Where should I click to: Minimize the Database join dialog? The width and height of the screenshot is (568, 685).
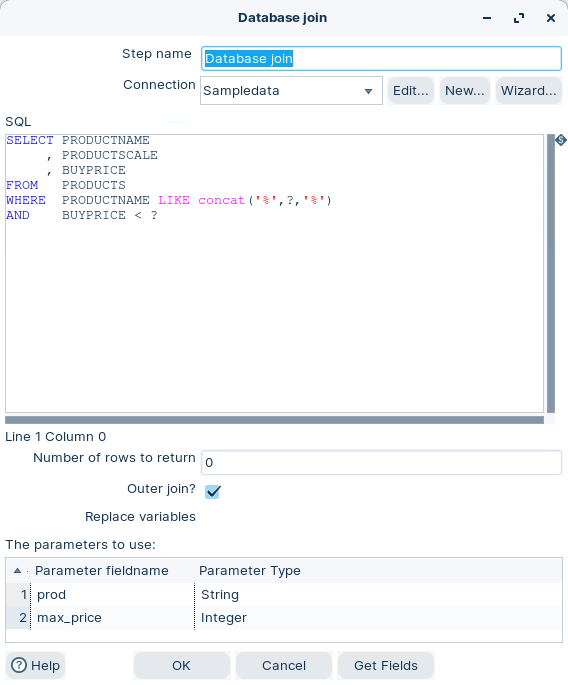click(x=487, y=18)
